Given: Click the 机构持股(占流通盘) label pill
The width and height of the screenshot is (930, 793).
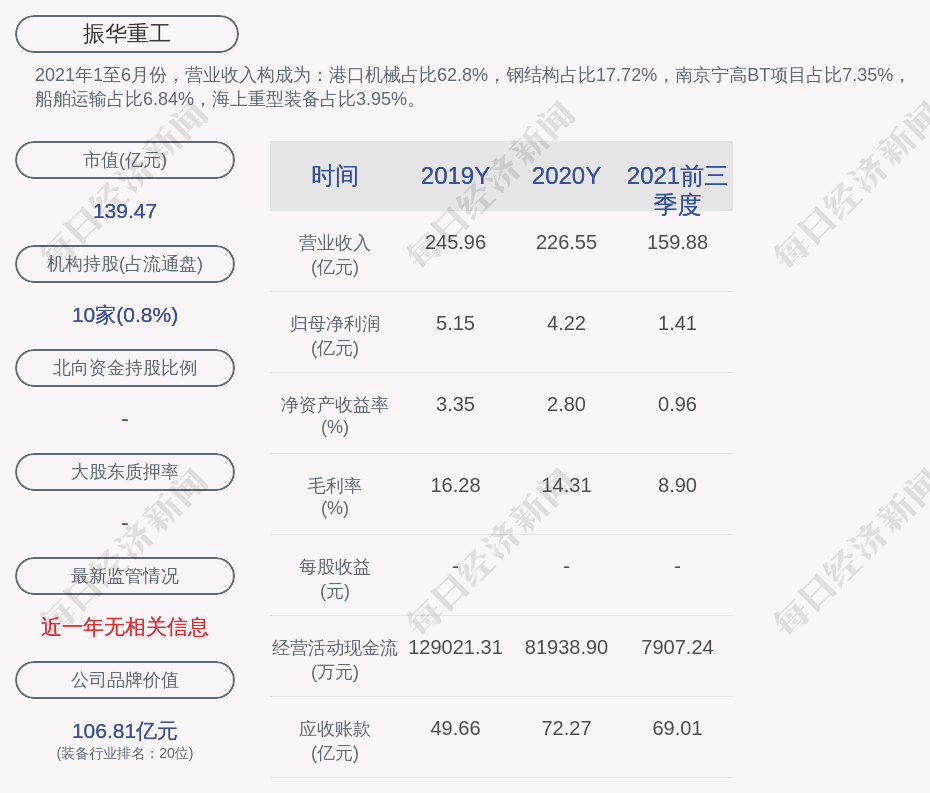Looking at the screenshot, I should (x=125, y=264).
